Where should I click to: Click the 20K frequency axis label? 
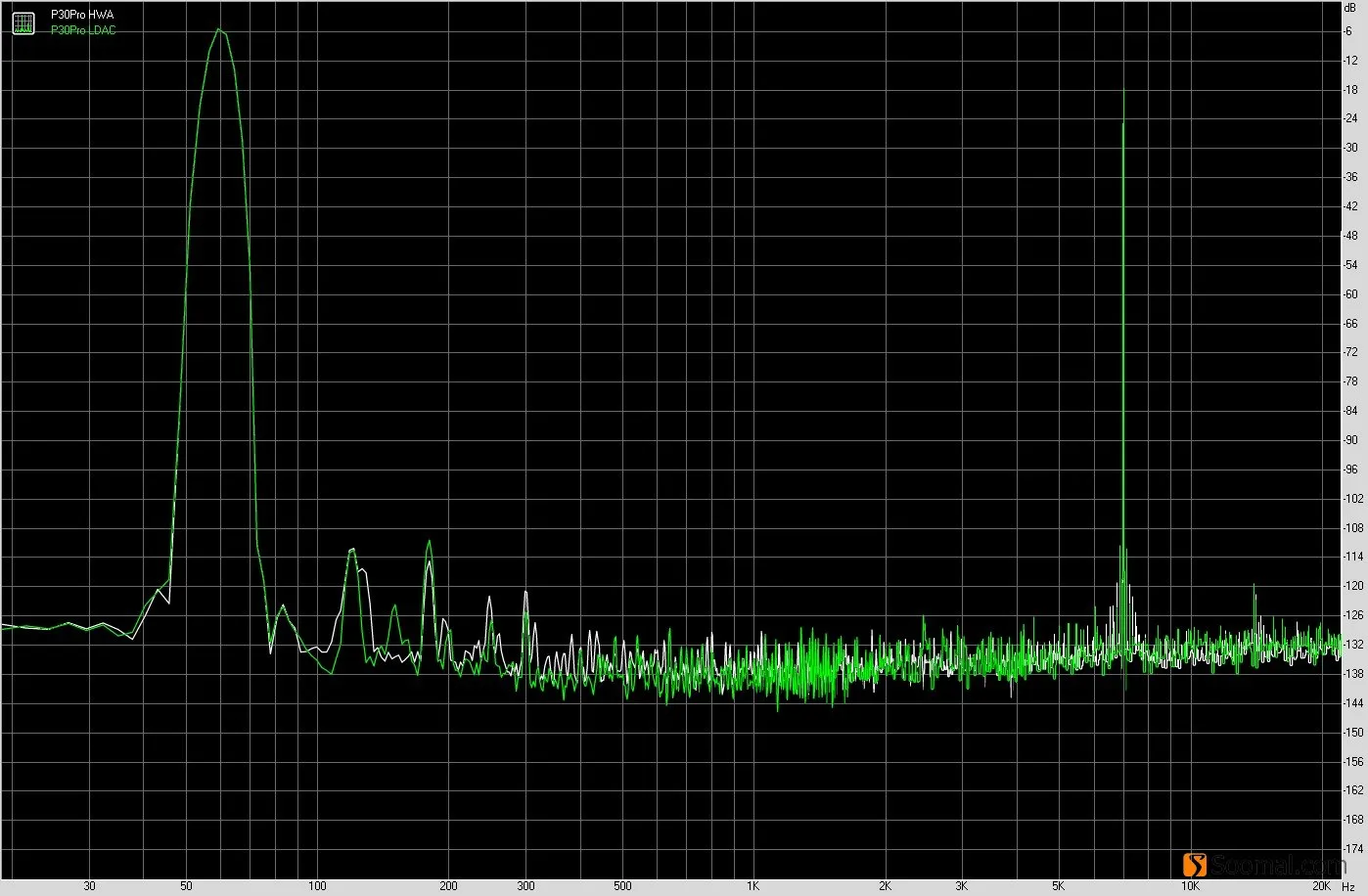(x=1321, y=886)
